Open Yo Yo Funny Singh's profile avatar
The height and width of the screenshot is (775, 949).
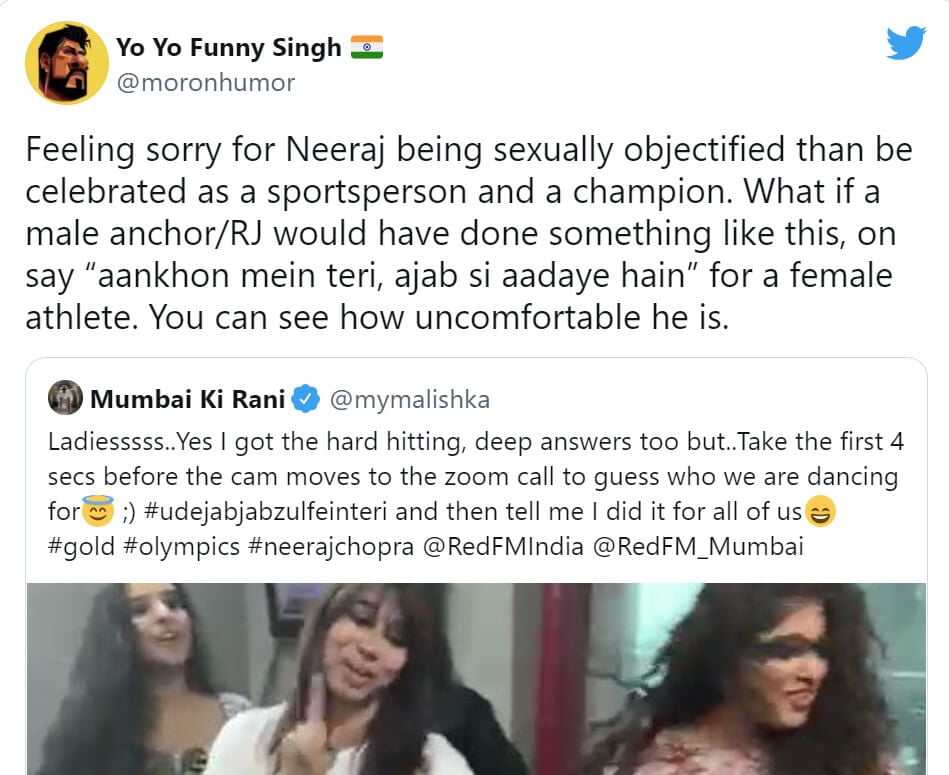[x=66, y=63]
